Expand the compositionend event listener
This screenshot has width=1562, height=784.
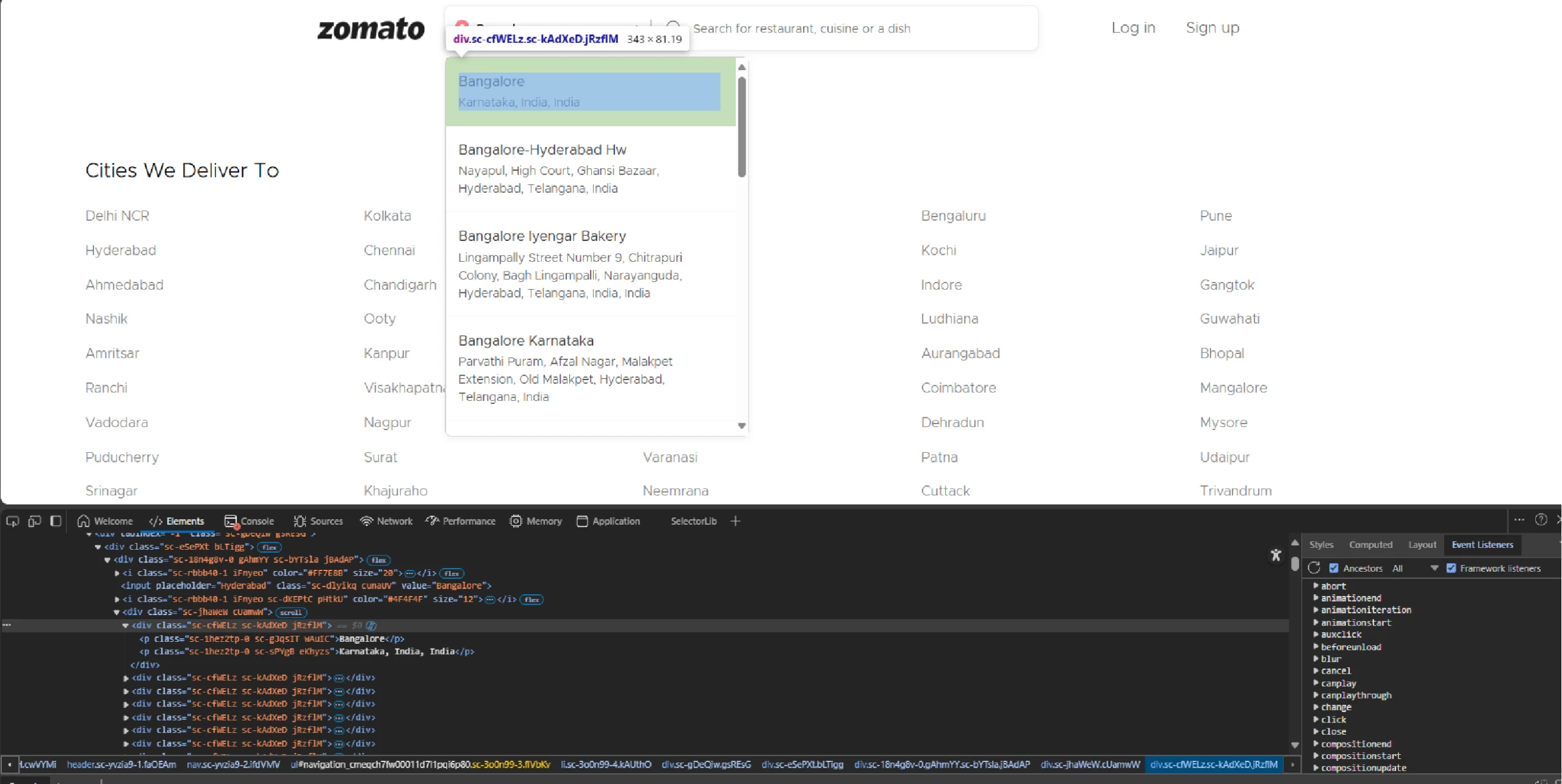[x=1316, y=744]
